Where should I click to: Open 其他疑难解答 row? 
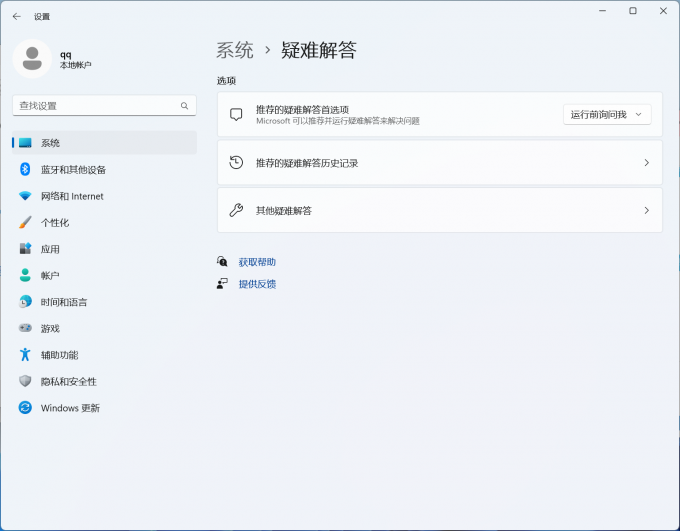[440, 210]
